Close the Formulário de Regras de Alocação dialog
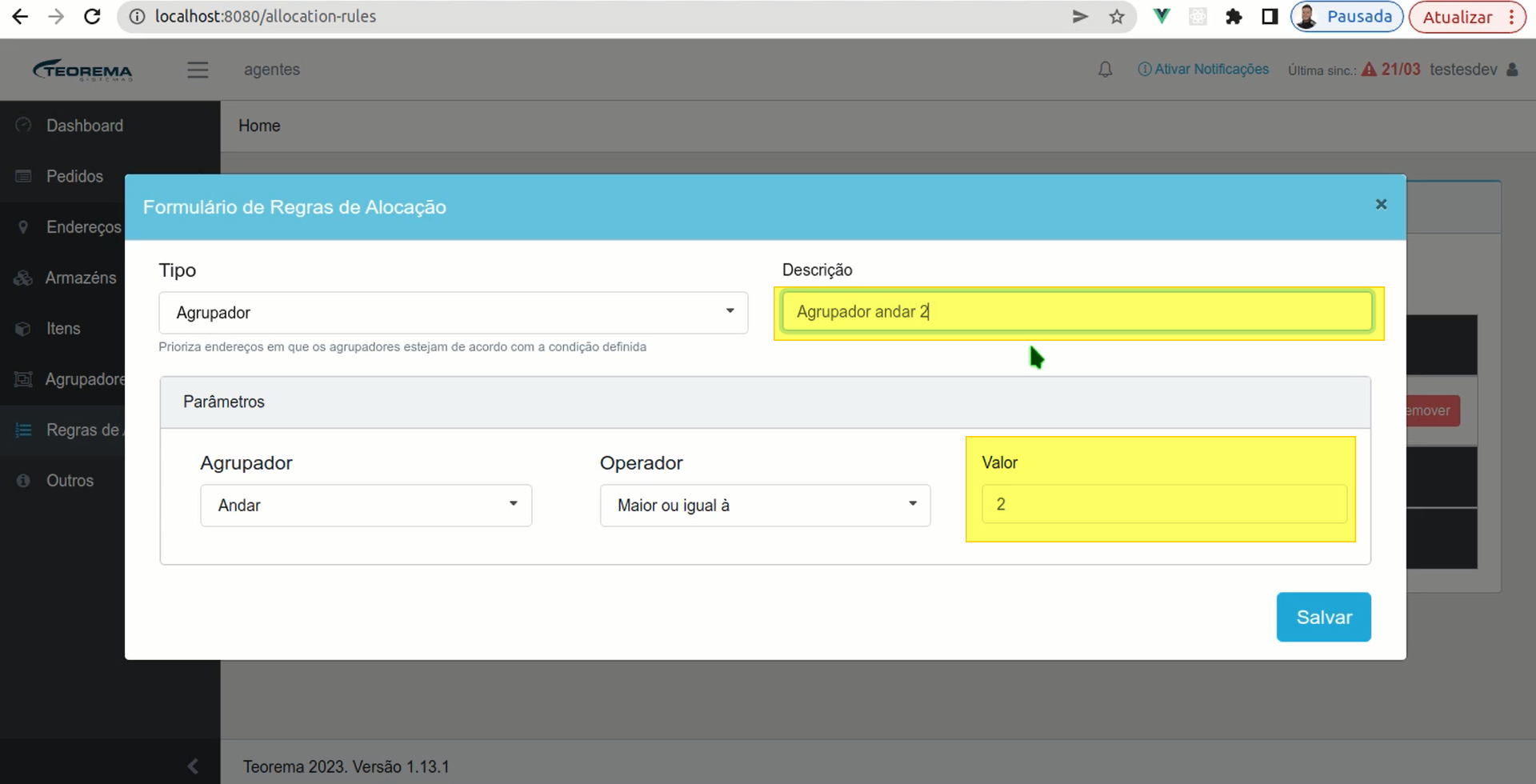 pos(1381,205)
